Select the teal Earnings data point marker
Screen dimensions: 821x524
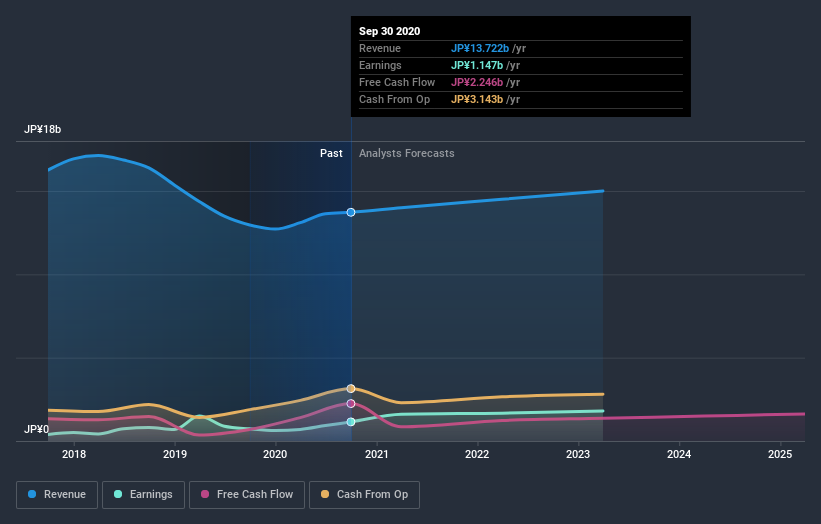coord(351,422)
